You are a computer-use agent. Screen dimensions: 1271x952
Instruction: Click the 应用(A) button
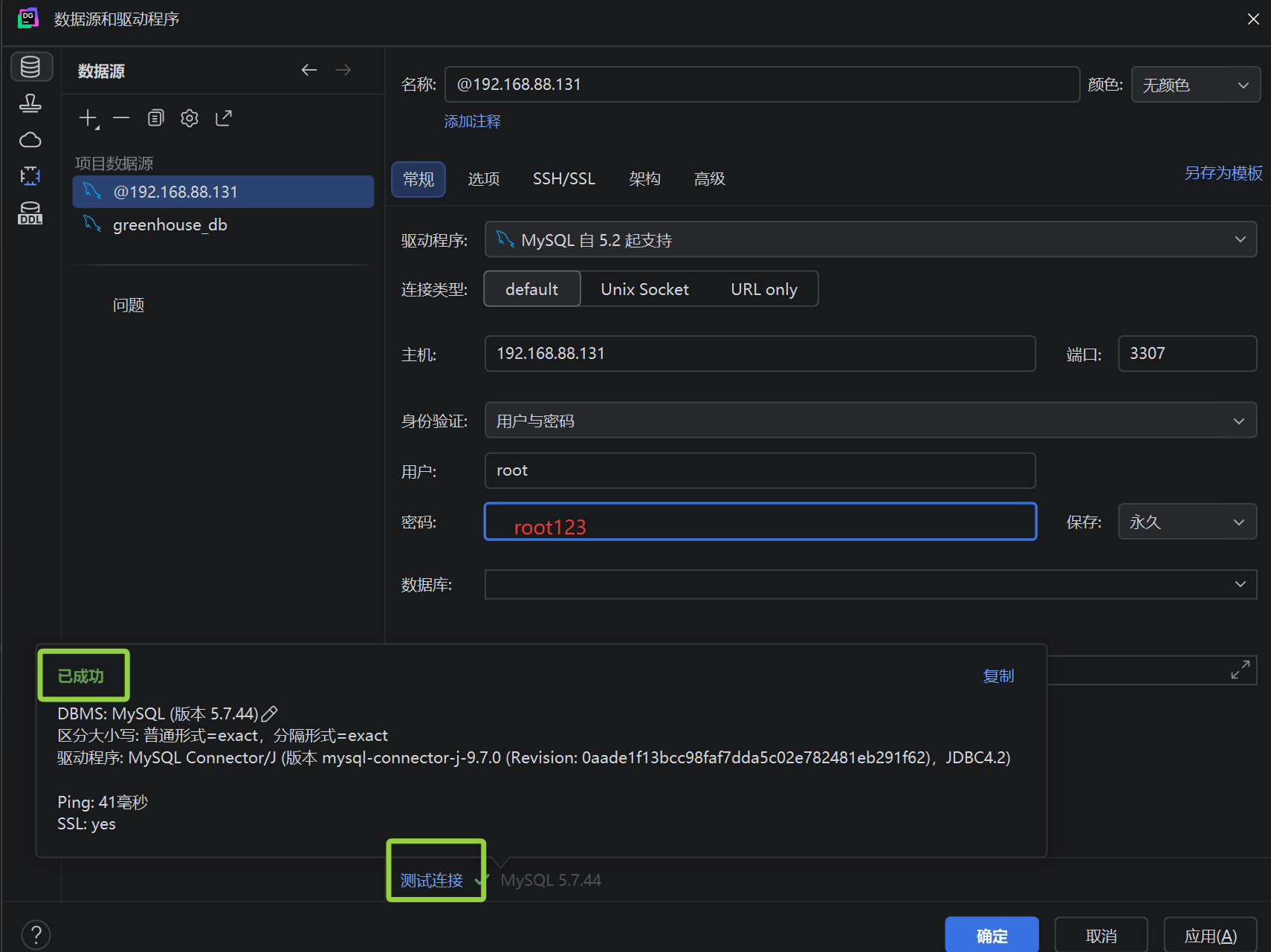point(1210,935)
